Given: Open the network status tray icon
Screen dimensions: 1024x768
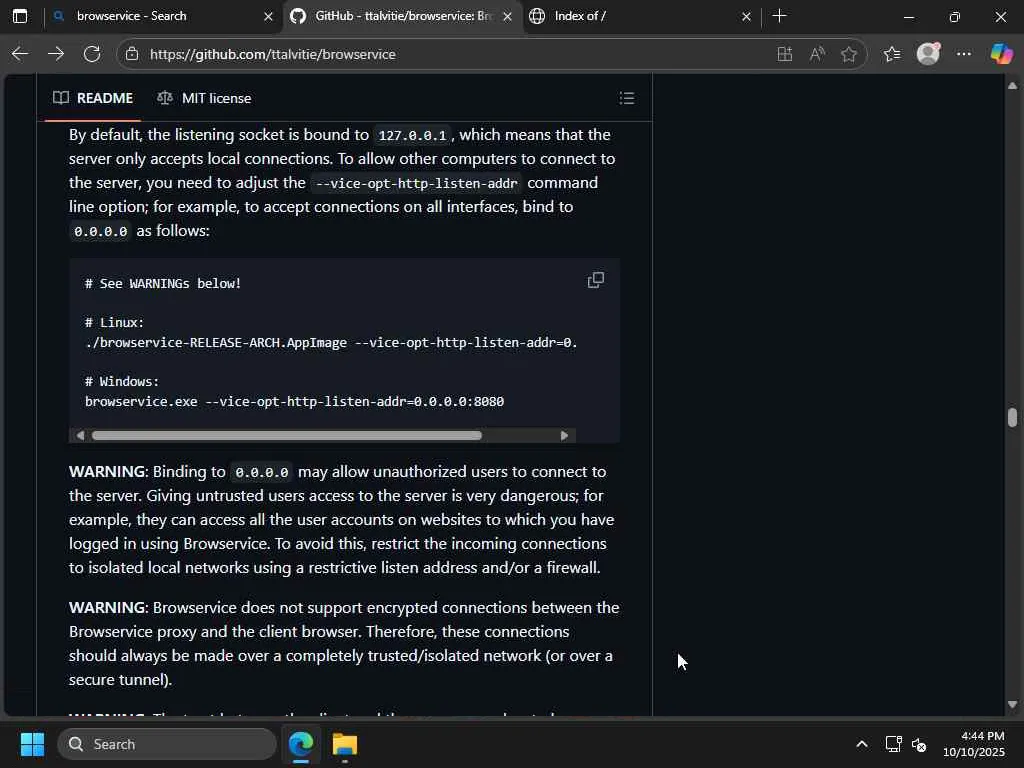Looking at the screenshot, I should point(893,744).
